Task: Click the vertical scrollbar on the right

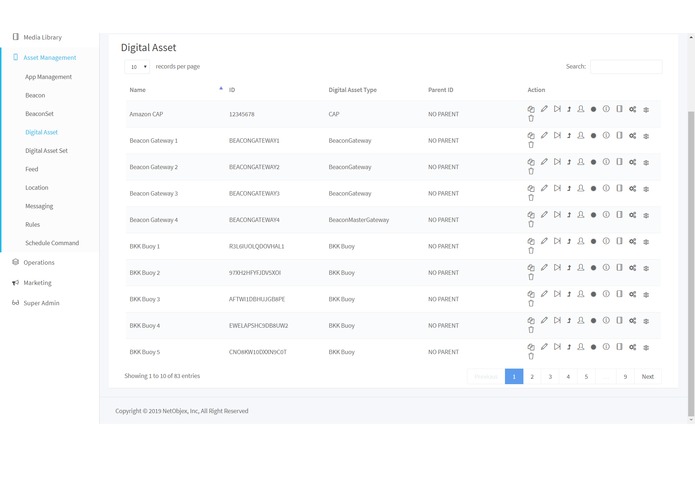Action: (691, 264)
